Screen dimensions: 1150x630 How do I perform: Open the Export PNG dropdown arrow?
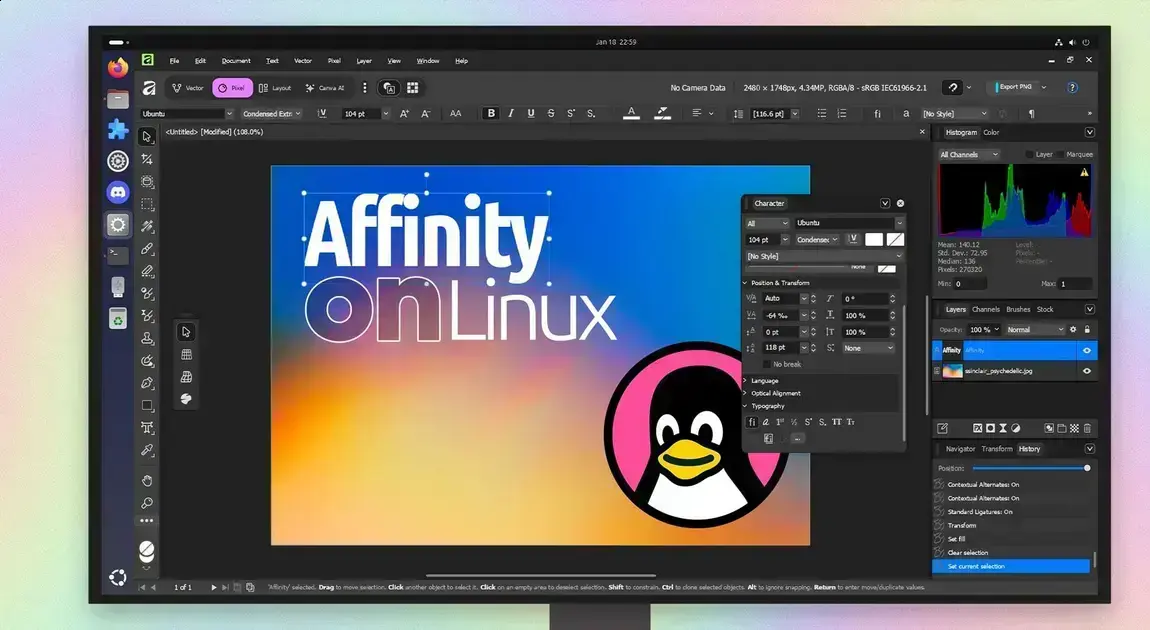click(x=1044, y=87)
